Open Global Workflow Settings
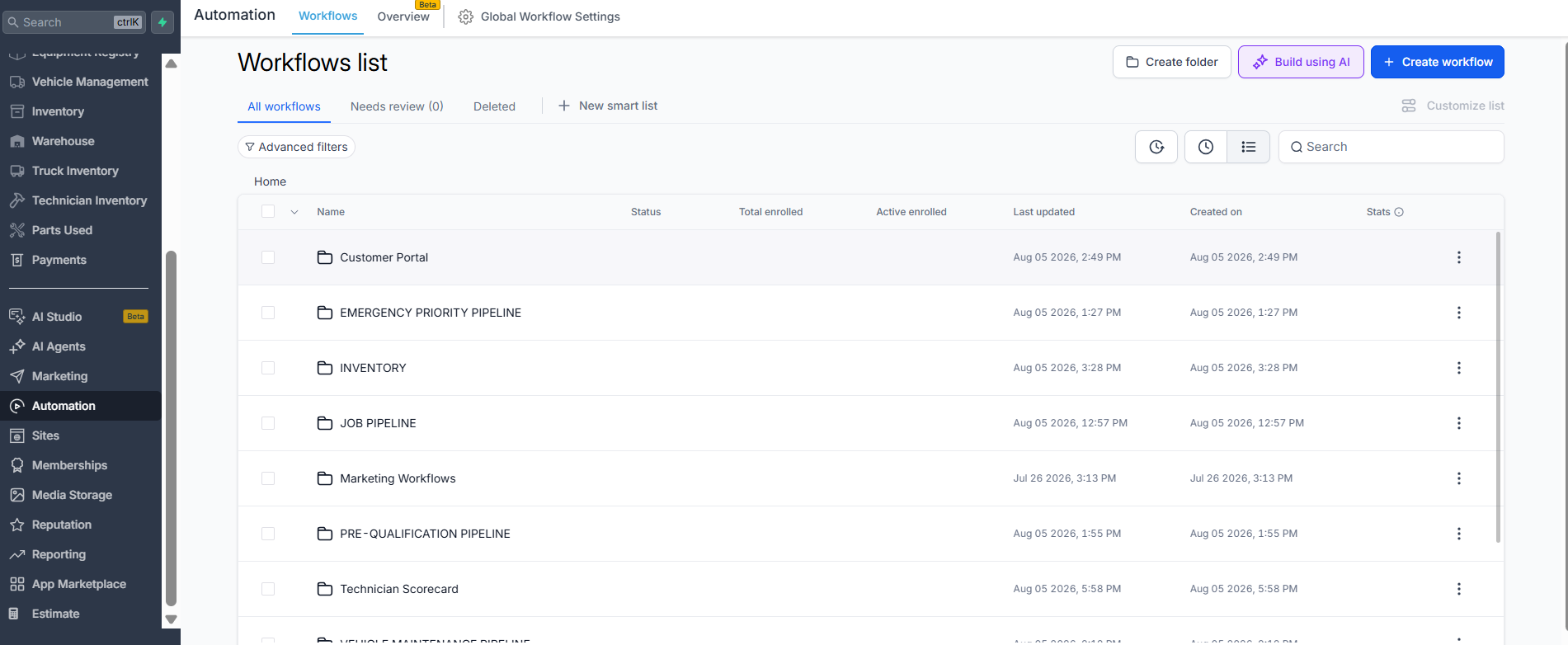Screen dimensions: 1568x645 click(x=539, y=16)
